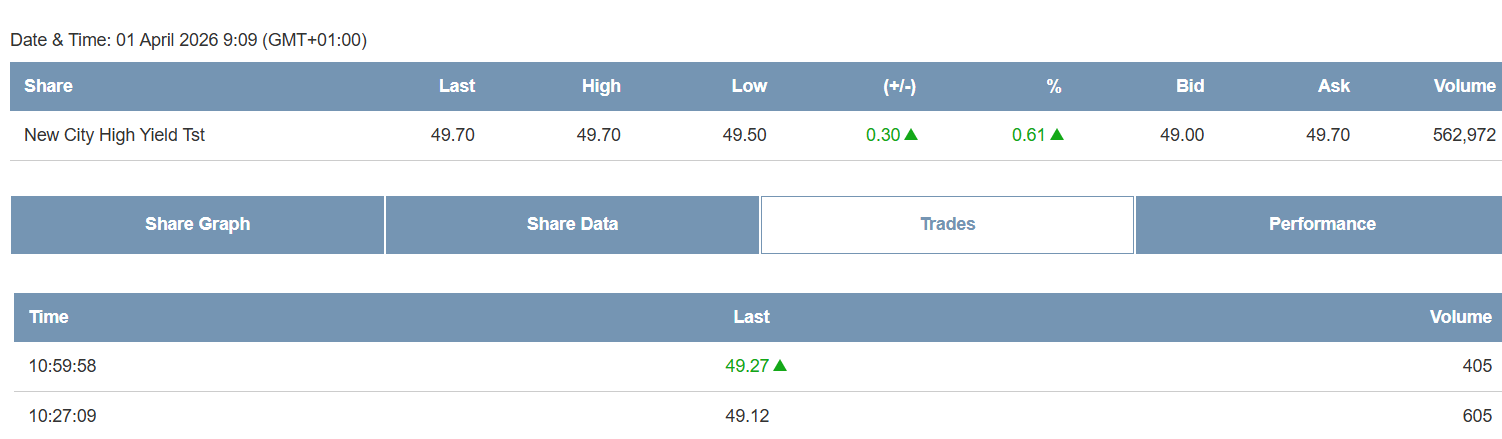
Task: Open the Performance tab
Action: tap(1322, 224)
